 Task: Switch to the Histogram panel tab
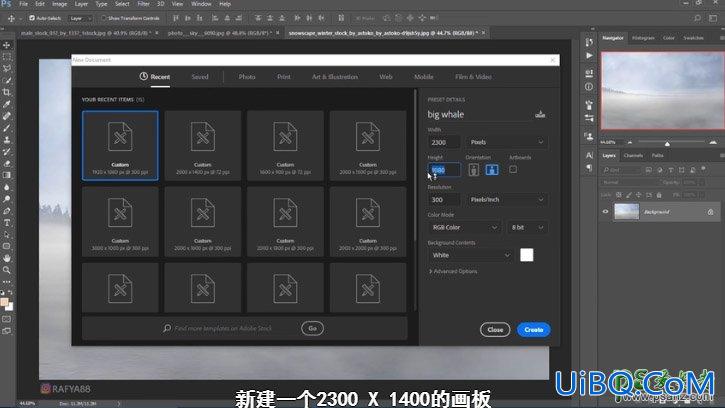pos(643,38)
